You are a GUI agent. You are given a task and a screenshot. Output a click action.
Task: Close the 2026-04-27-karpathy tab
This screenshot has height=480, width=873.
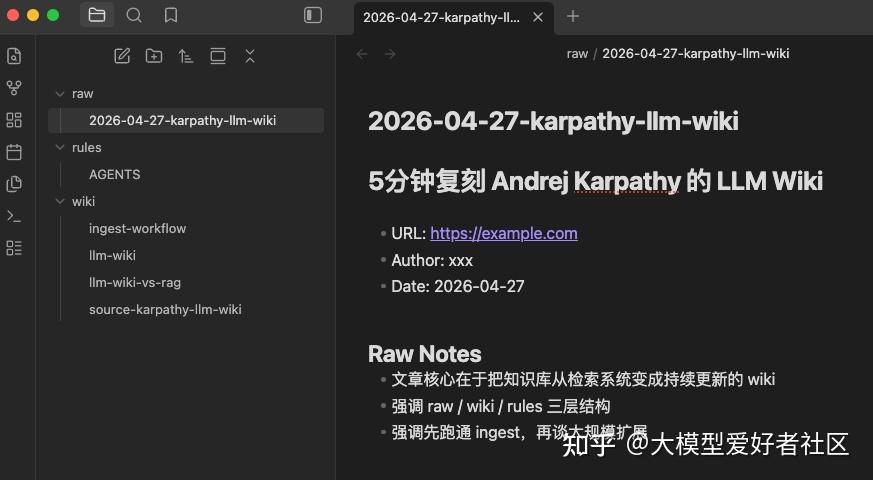(538, 17)
